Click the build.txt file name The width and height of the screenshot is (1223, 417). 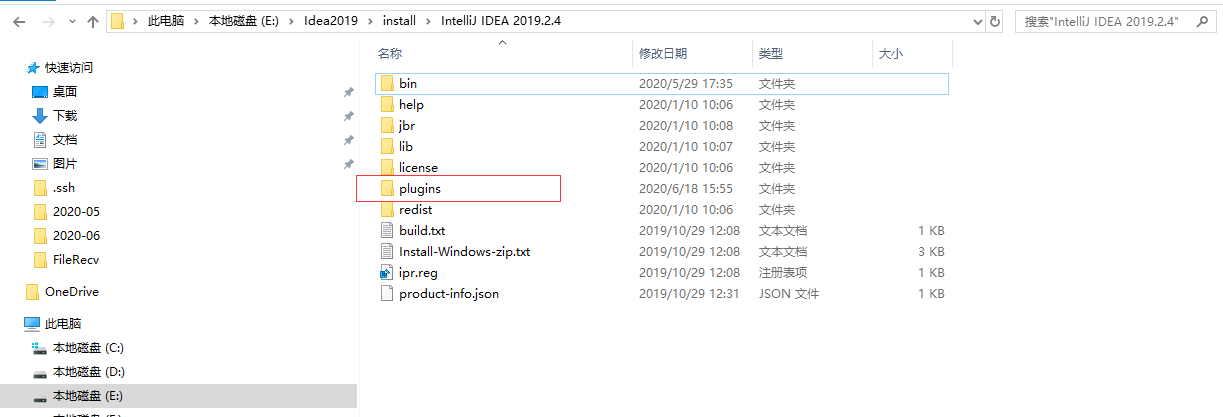click(x=422, y=230)
